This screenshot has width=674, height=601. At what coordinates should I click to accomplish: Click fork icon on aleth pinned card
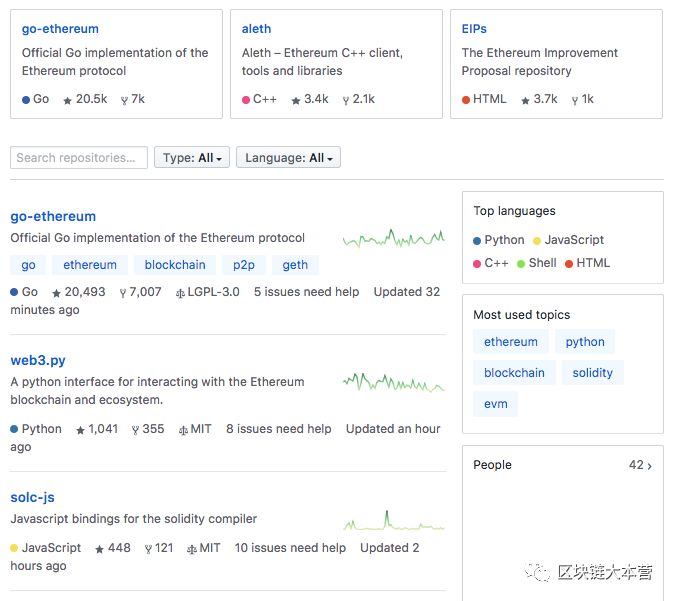[346, 101]
